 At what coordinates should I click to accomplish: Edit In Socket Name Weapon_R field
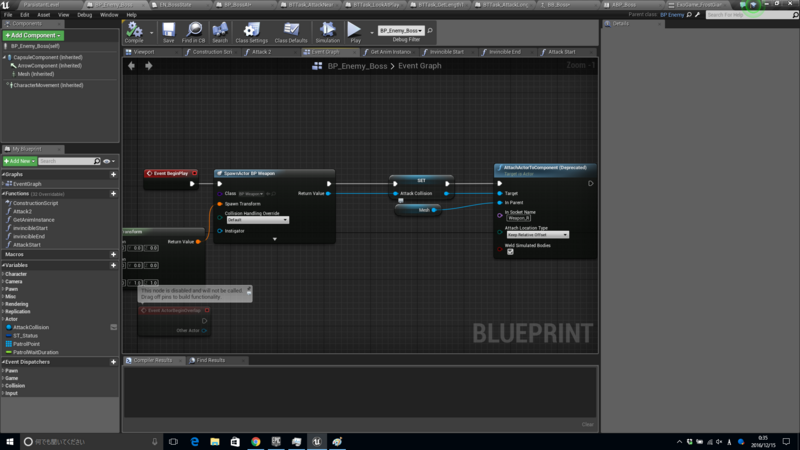click(x=518, y=218)
